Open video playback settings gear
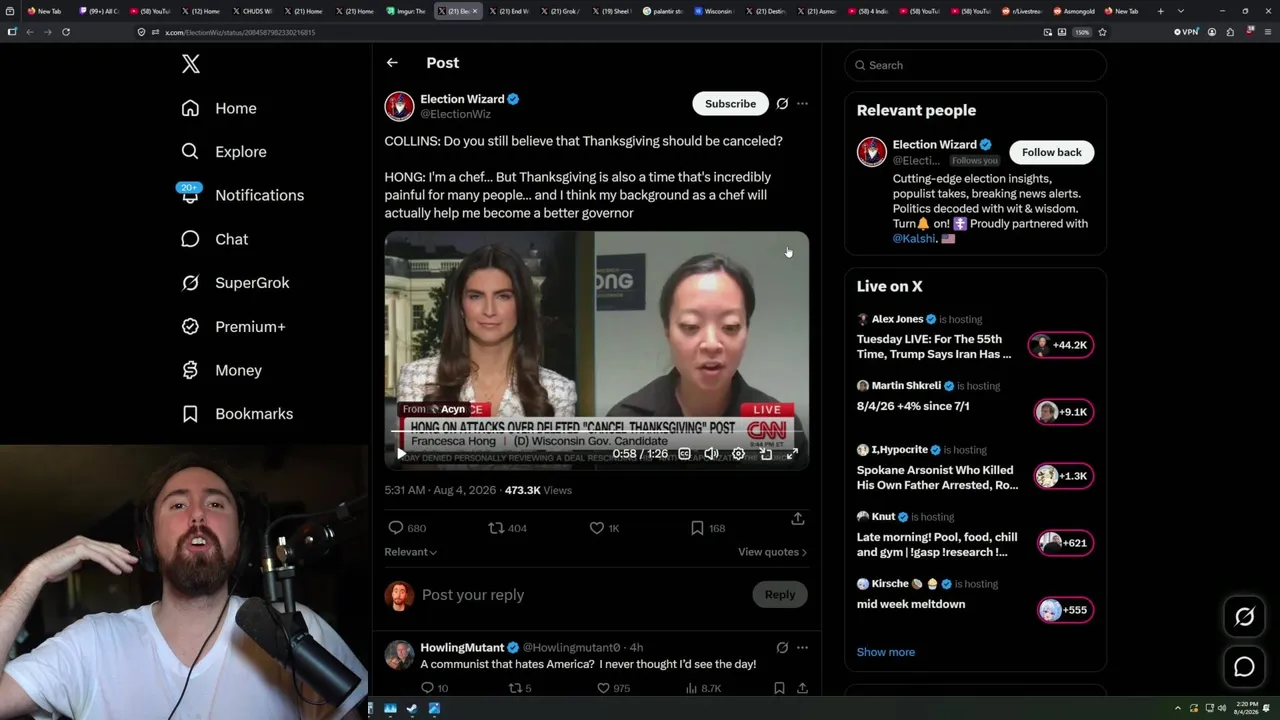The image size is (1280, 720). (738, 454)
